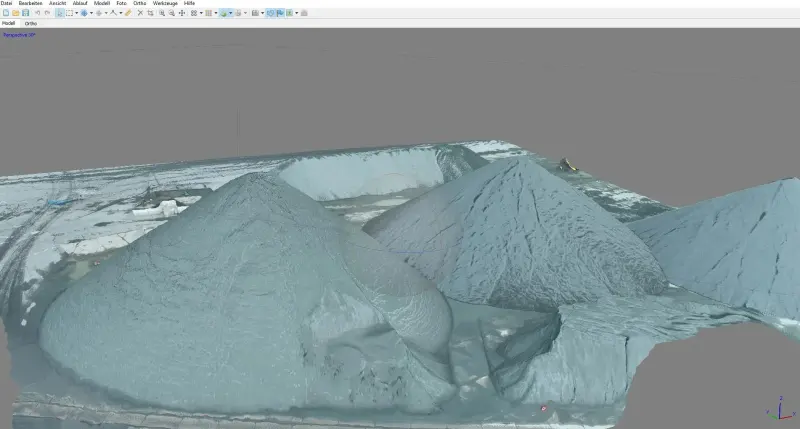The width and height of the screenshot is (800, 429).
Task: Open the point cloud display dropdown
Action: [201, 13]
